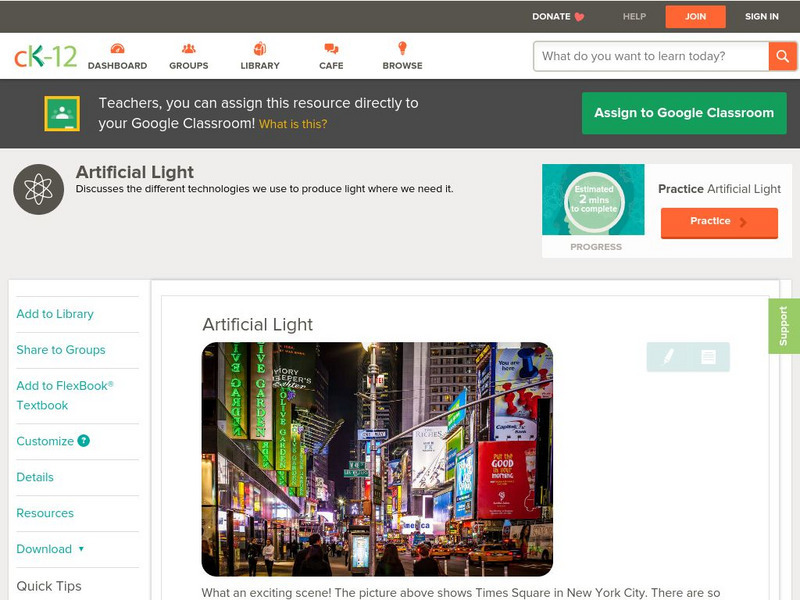Screen dimensions: 800x600
Task: Click the GROUPS menu label
Action: (189, 66)
